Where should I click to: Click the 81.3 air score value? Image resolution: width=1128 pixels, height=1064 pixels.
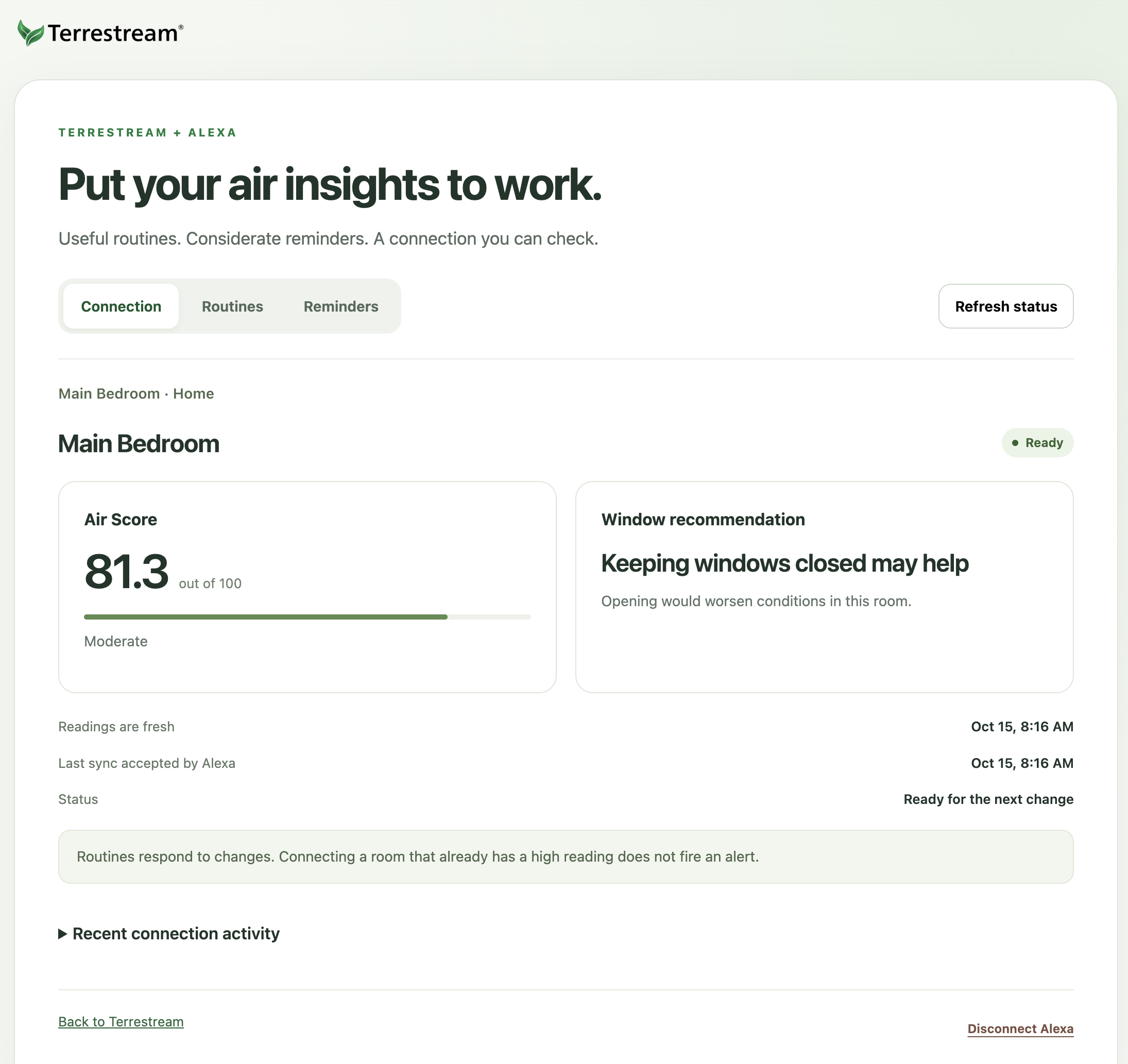[x=126, y=572]
